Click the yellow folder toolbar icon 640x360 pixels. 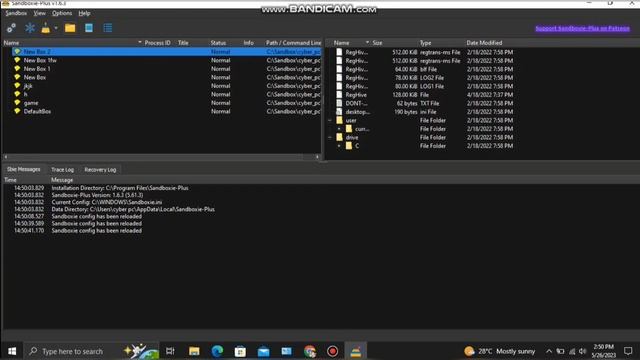point(70,28)
